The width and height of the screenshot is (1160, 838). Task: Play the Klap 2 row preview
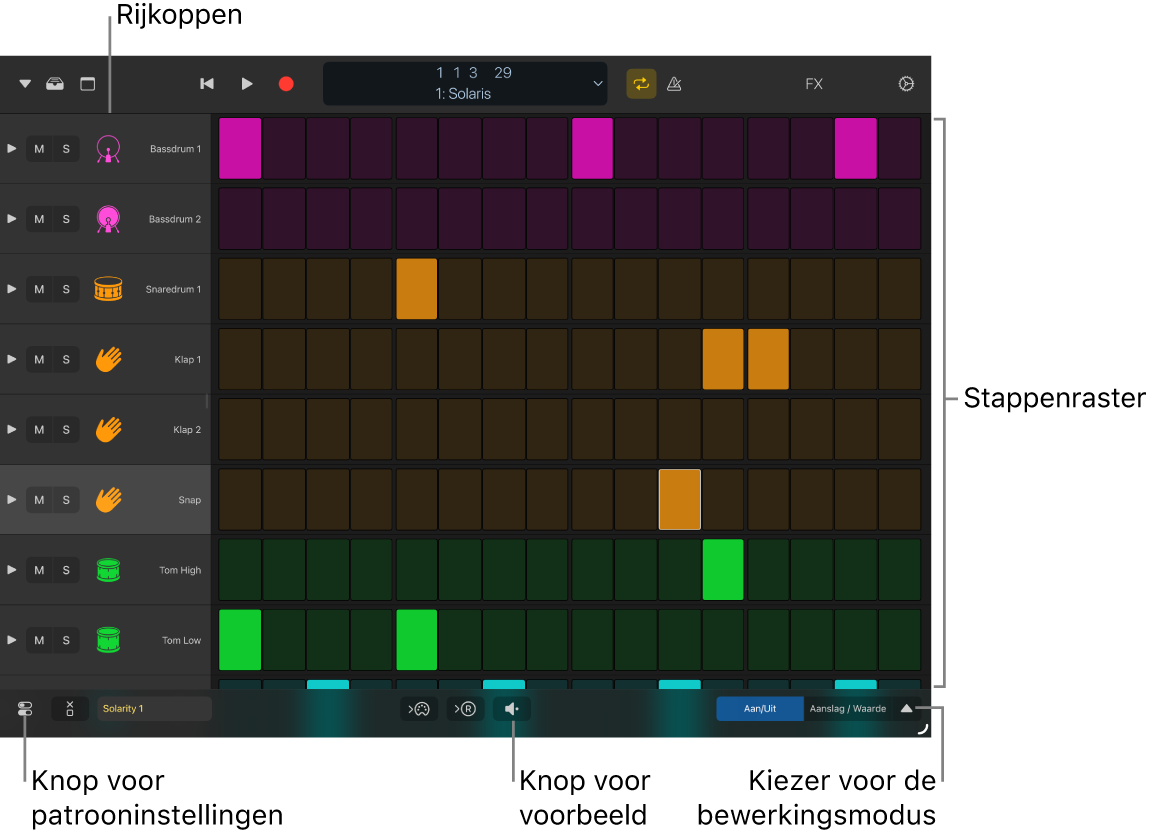(11, 429)
